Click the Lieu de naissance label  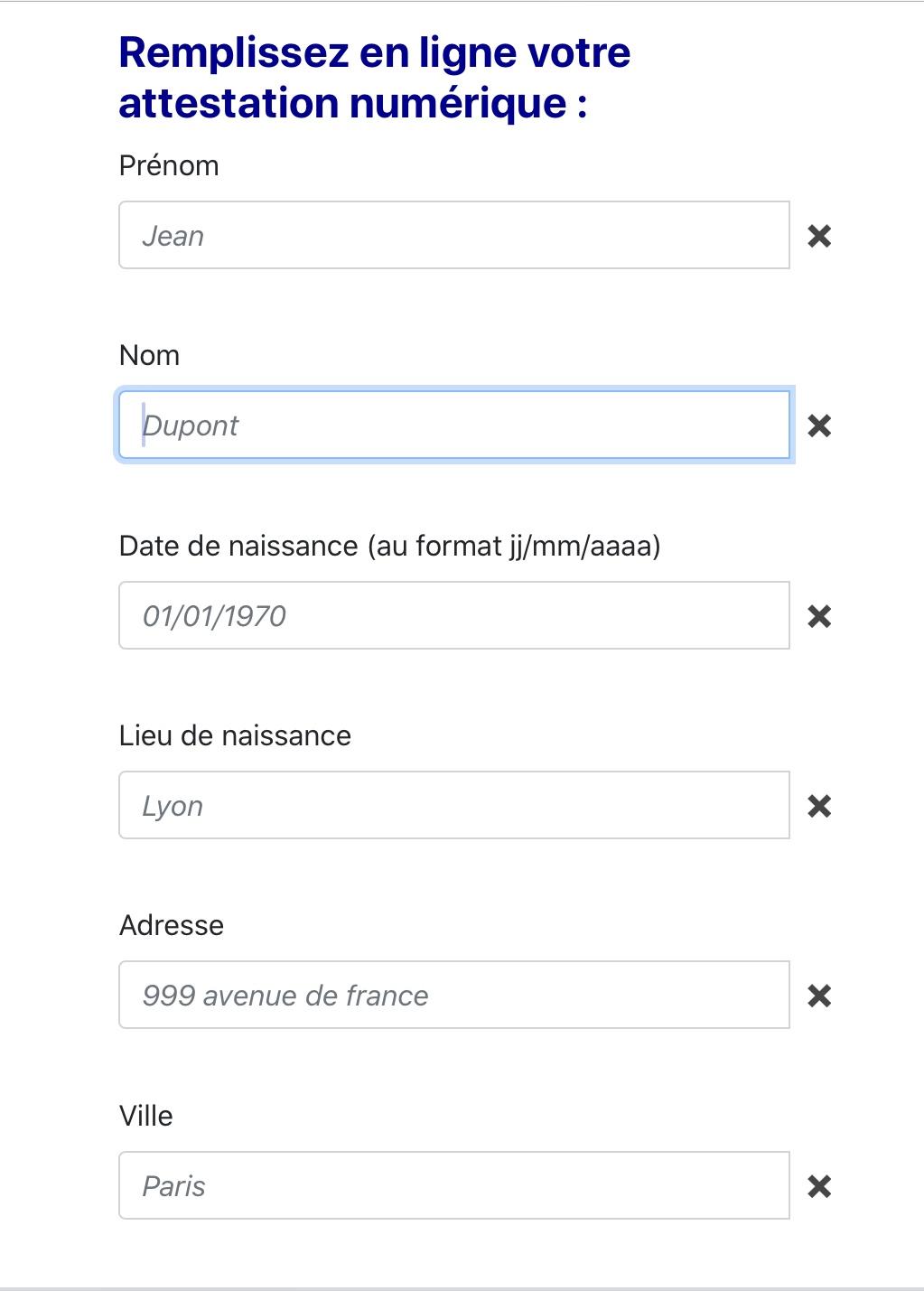[x=235, y=736]
